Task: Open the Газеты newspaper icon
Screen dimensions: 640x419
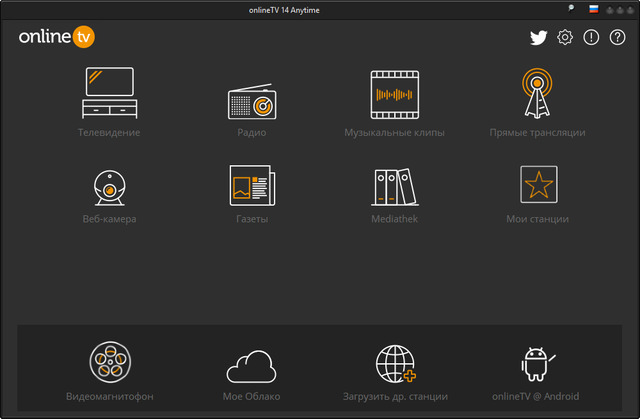Action: [x=251, y=185]
